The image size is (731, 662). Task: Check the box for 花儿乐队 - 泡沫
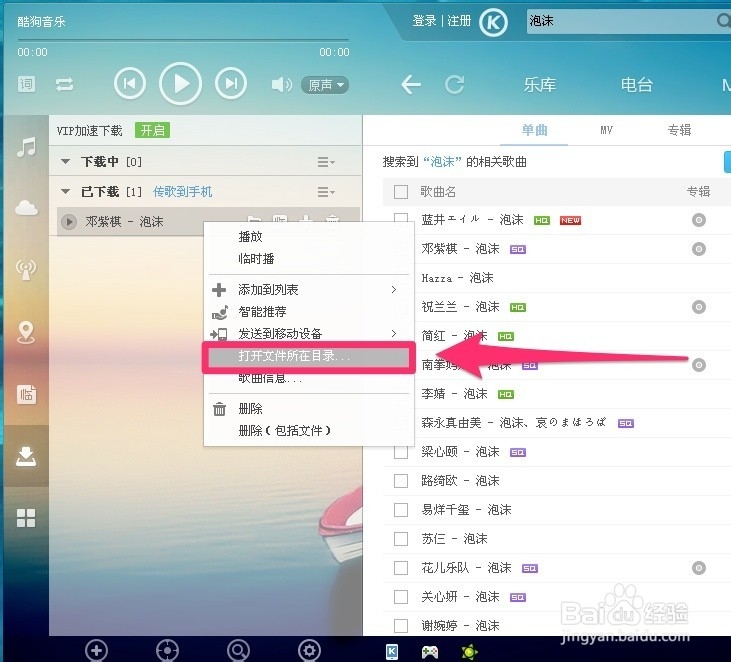pos(401,568)
